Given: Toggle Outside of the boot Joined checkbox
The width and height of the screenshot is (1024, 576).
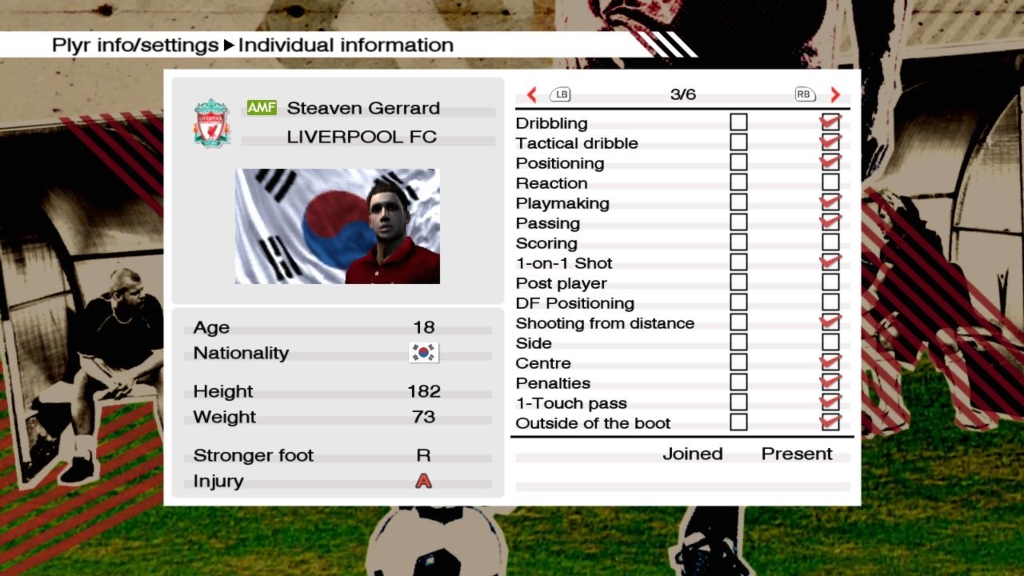Looking at the screenshot, I should point(739,423).
